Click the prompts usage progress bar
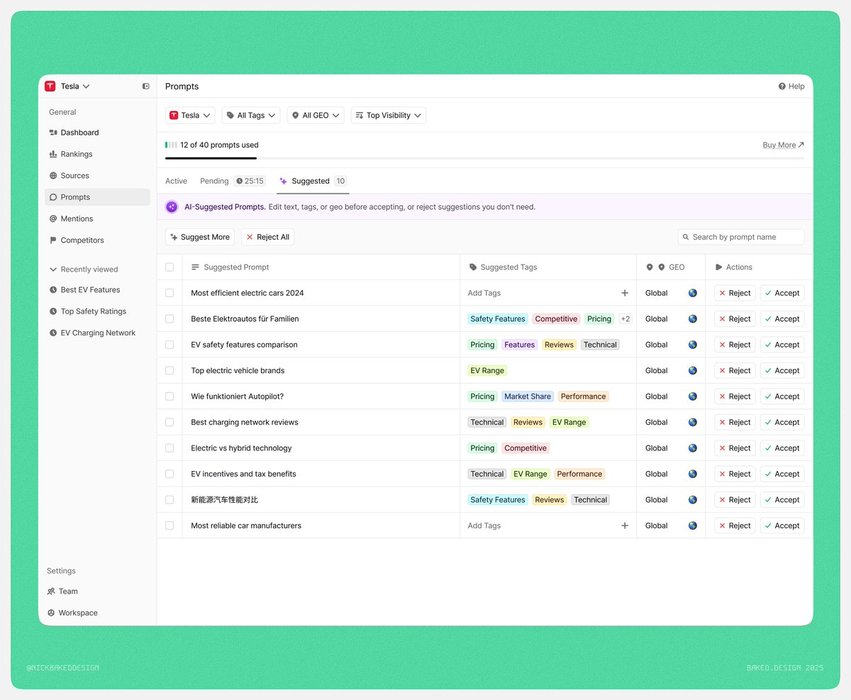This screenshot has height=700, width=851. (x=484, y=158)
